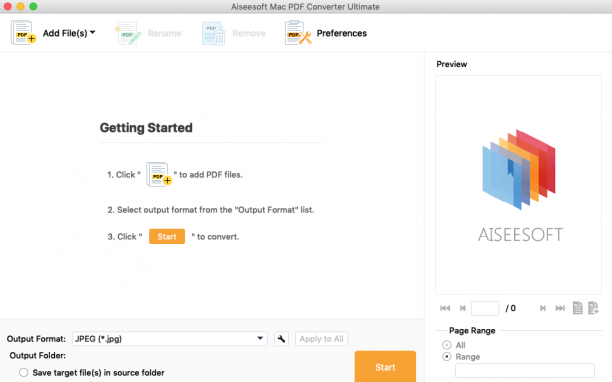Open Preferences via the wrench icon
The height and width of the screenshot is (382, 612).
coord(298,33)
